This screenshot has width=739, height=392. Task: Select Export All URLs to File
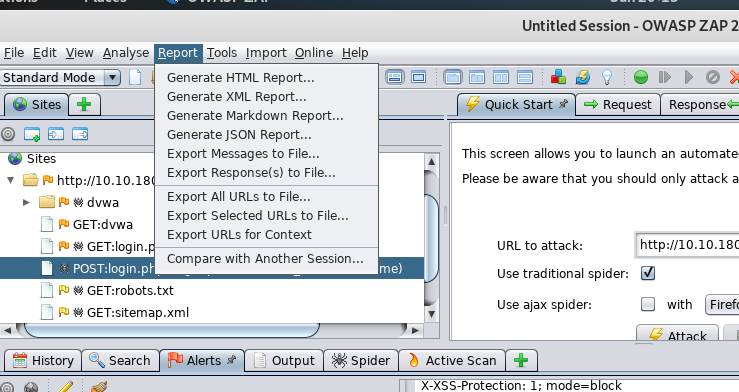click(266, 196)
